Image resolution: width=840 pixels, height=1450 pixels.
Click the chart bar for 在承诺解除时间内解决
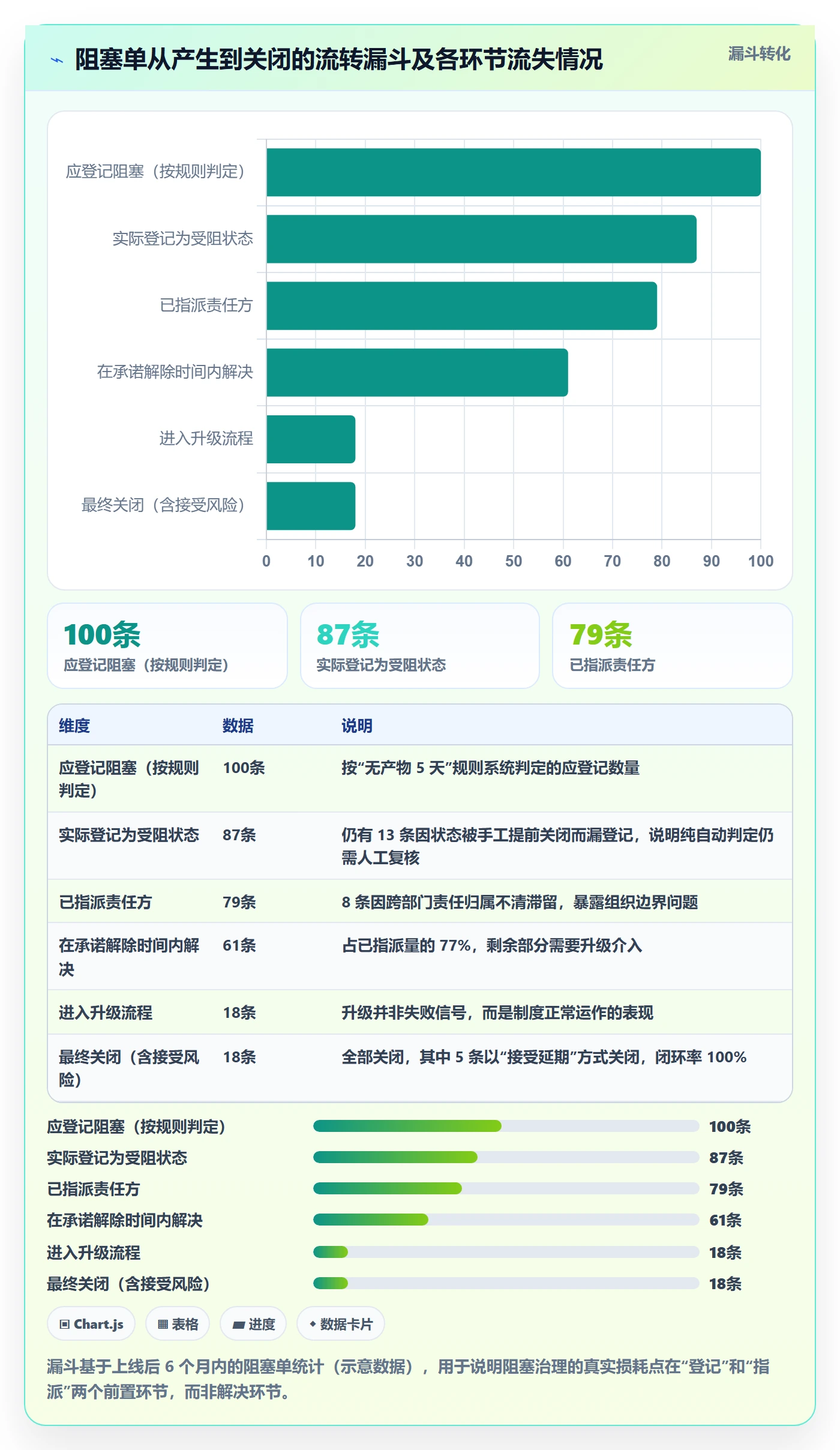click(x=417, y=372)
